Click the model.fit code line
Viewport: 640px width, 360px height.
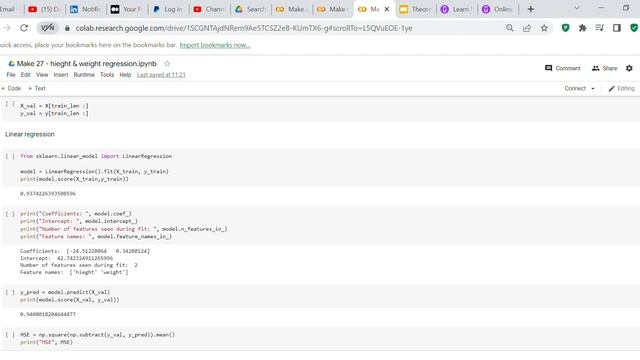tap(94, 171)
